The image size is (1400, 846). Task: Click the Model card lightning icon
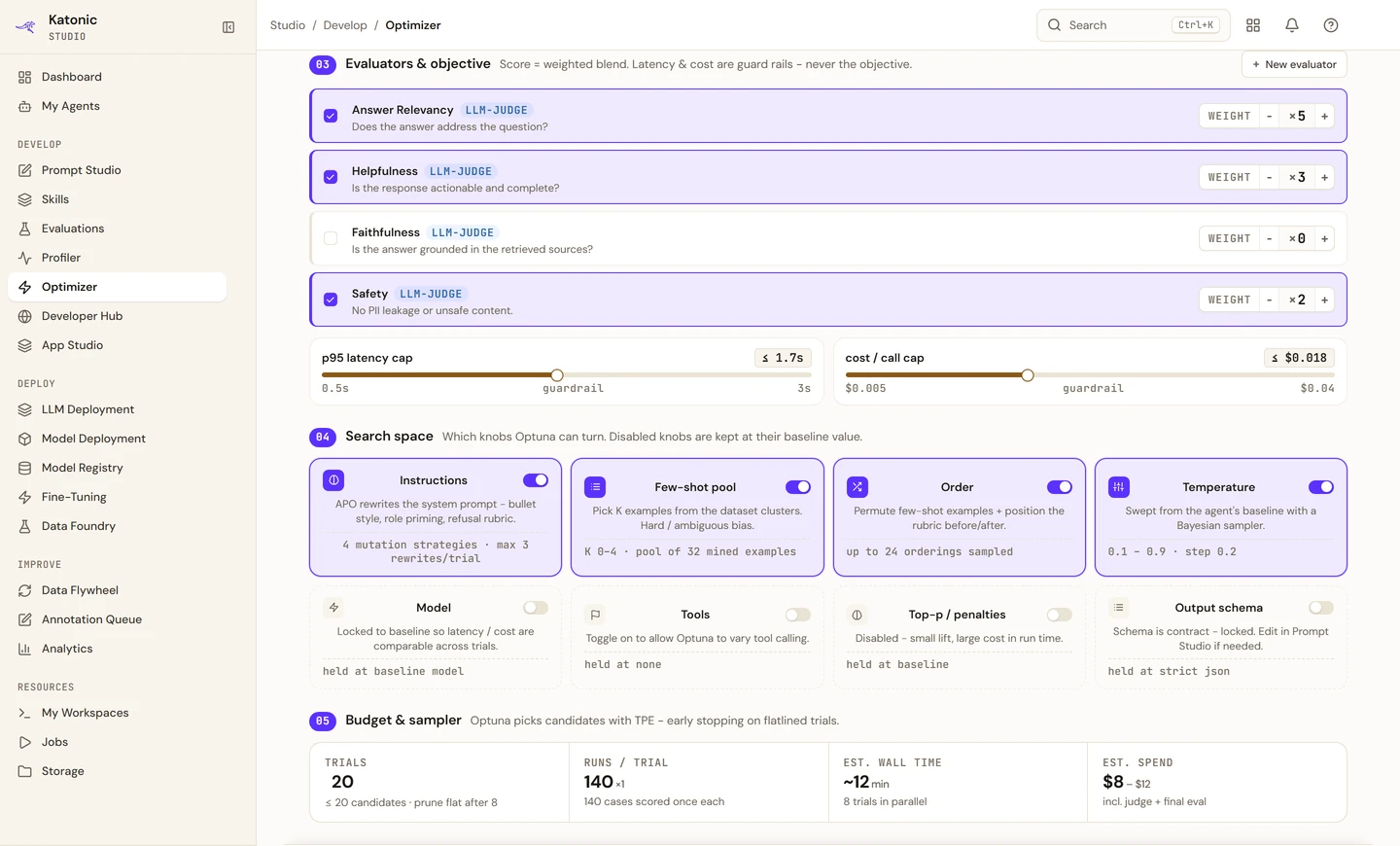[x=333, y=608]
